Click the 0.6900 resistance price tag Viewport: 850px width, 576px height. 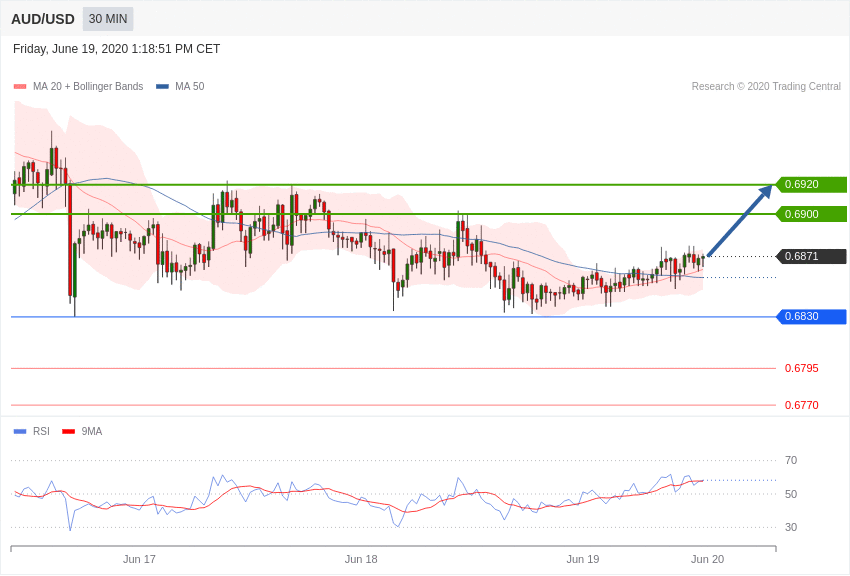click(x=812, y=214)
